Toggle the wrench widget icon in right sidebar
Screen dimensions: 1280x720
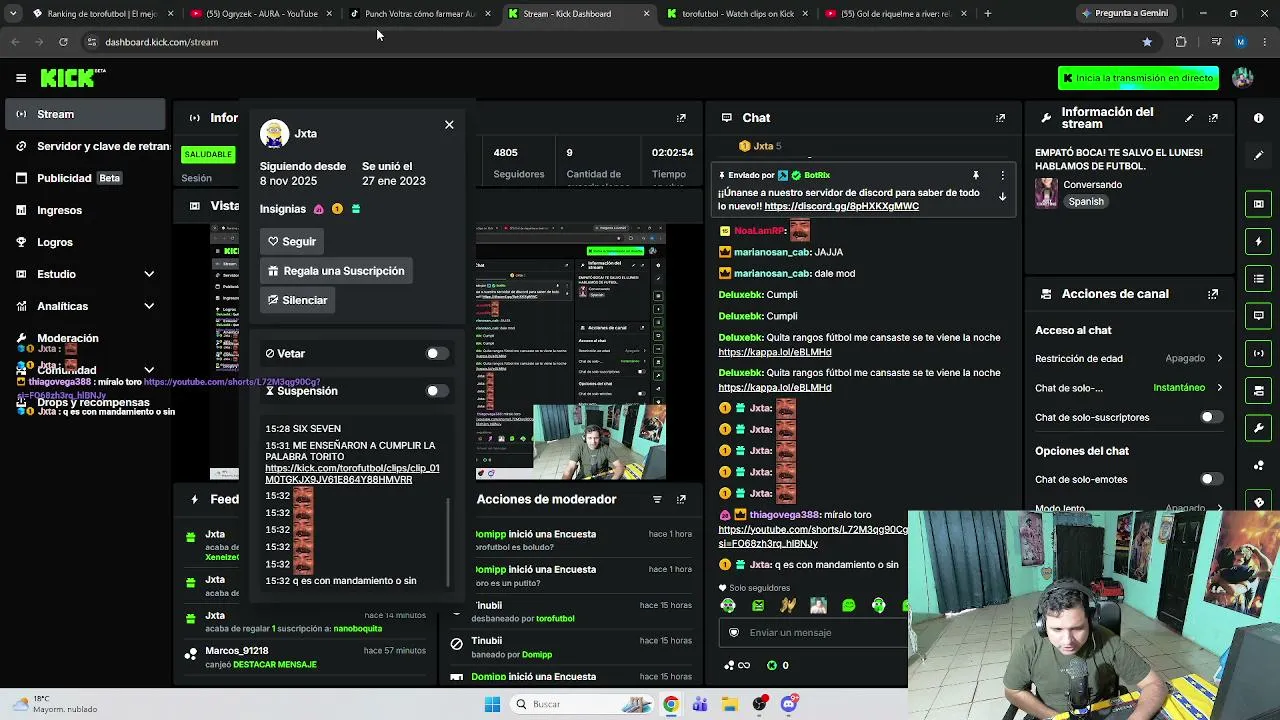pyautogui.click(x=1258, y=428)
